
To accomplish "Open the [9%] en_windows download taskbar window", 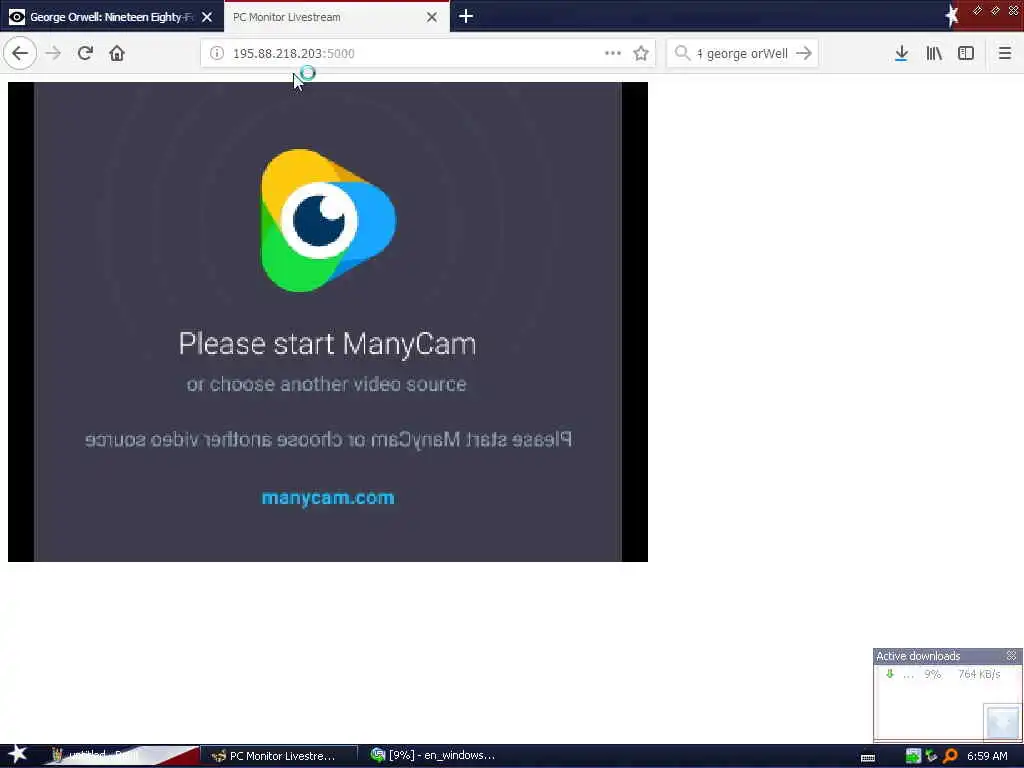I will coord(434,755).
